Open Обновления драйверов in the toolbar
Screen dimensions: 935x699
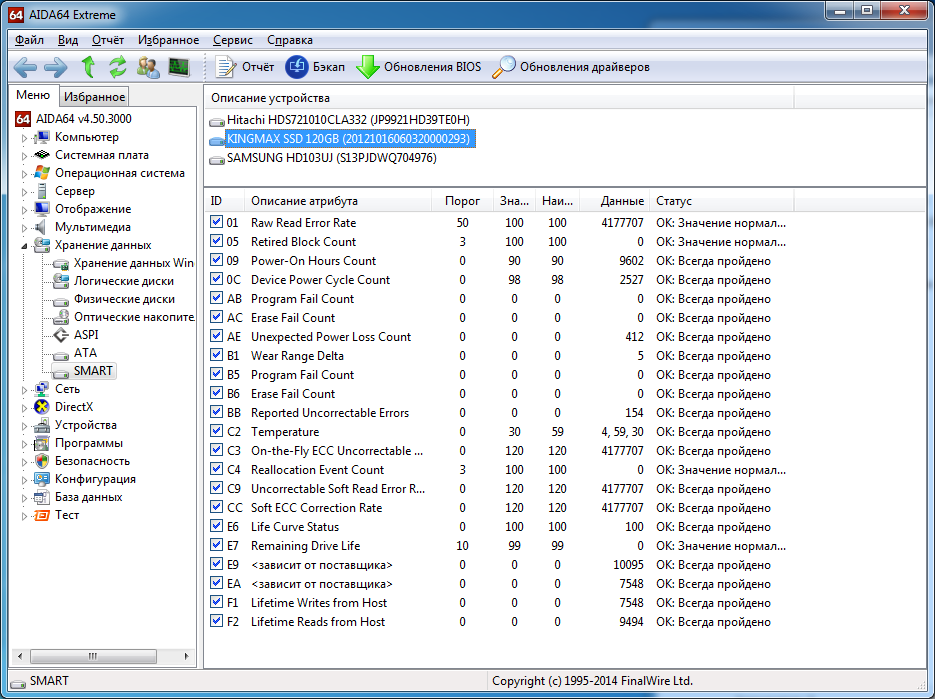pyautogui.click(x=571, y=67)
